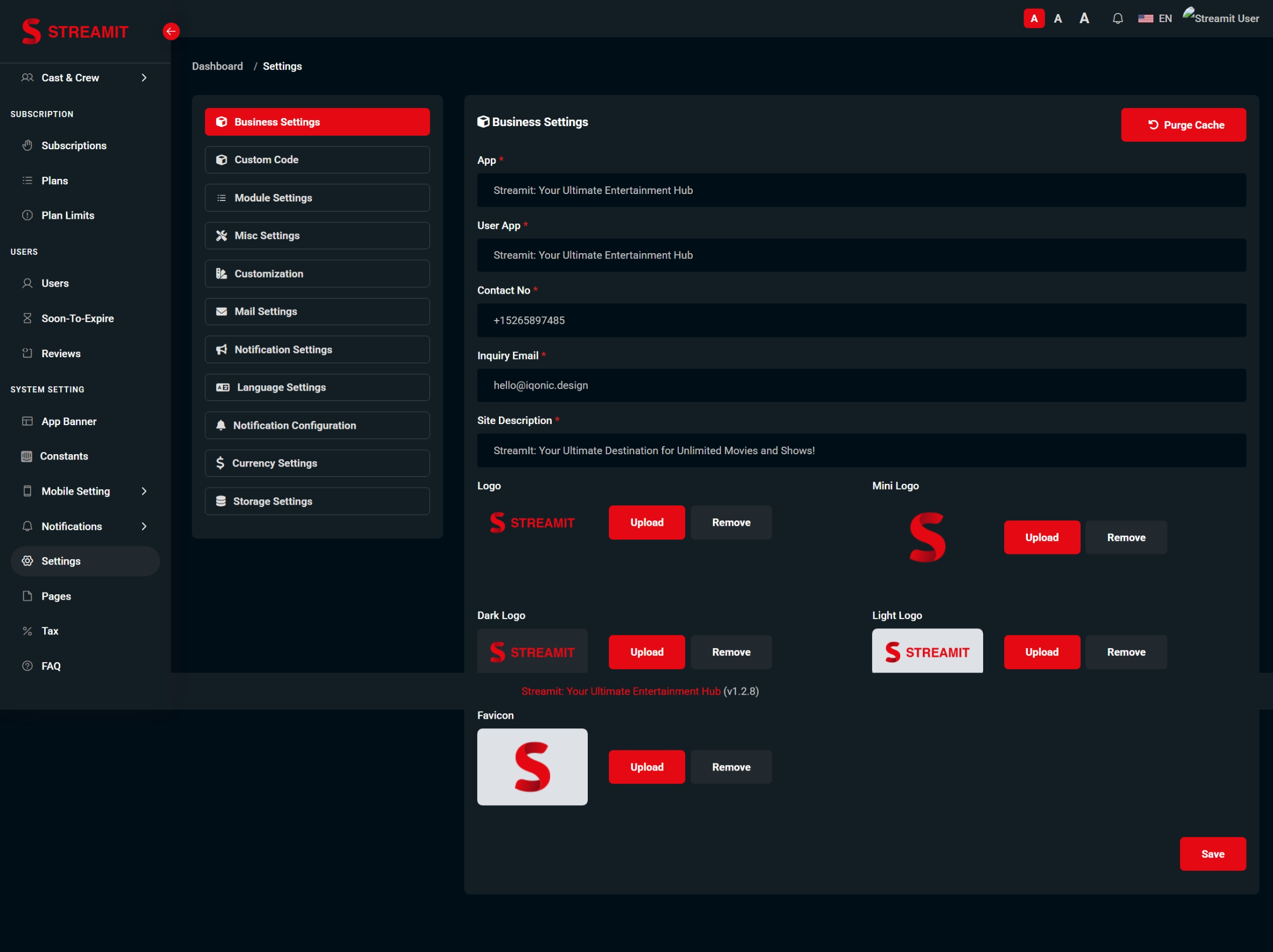Click the Notifications bell icon in sidebar
1273x952 pixels.
click(x=27, y=526)
